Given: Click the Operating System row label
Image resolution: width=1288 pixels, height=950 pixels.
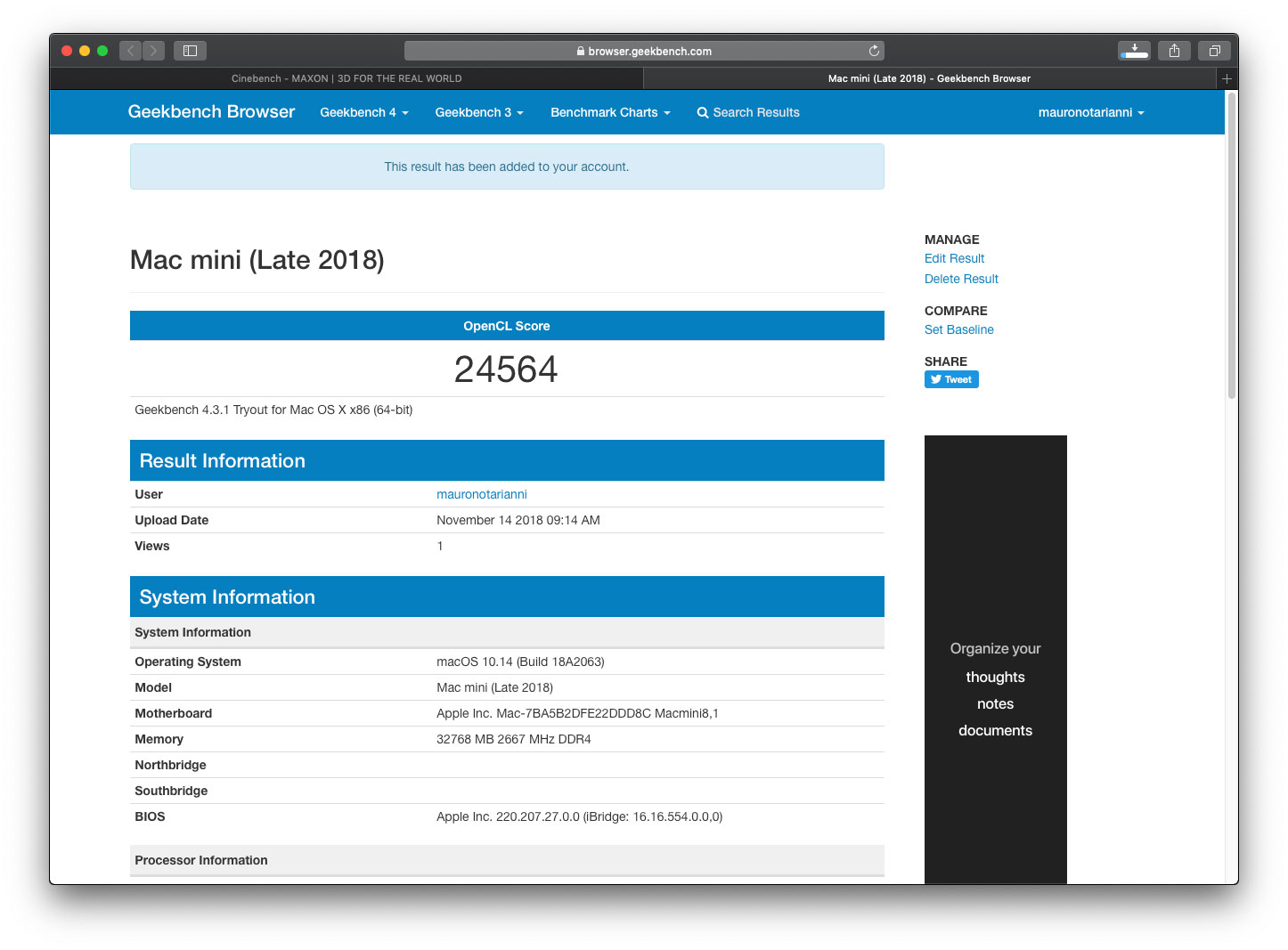Looking at the screenshot, I should point(188,662).
